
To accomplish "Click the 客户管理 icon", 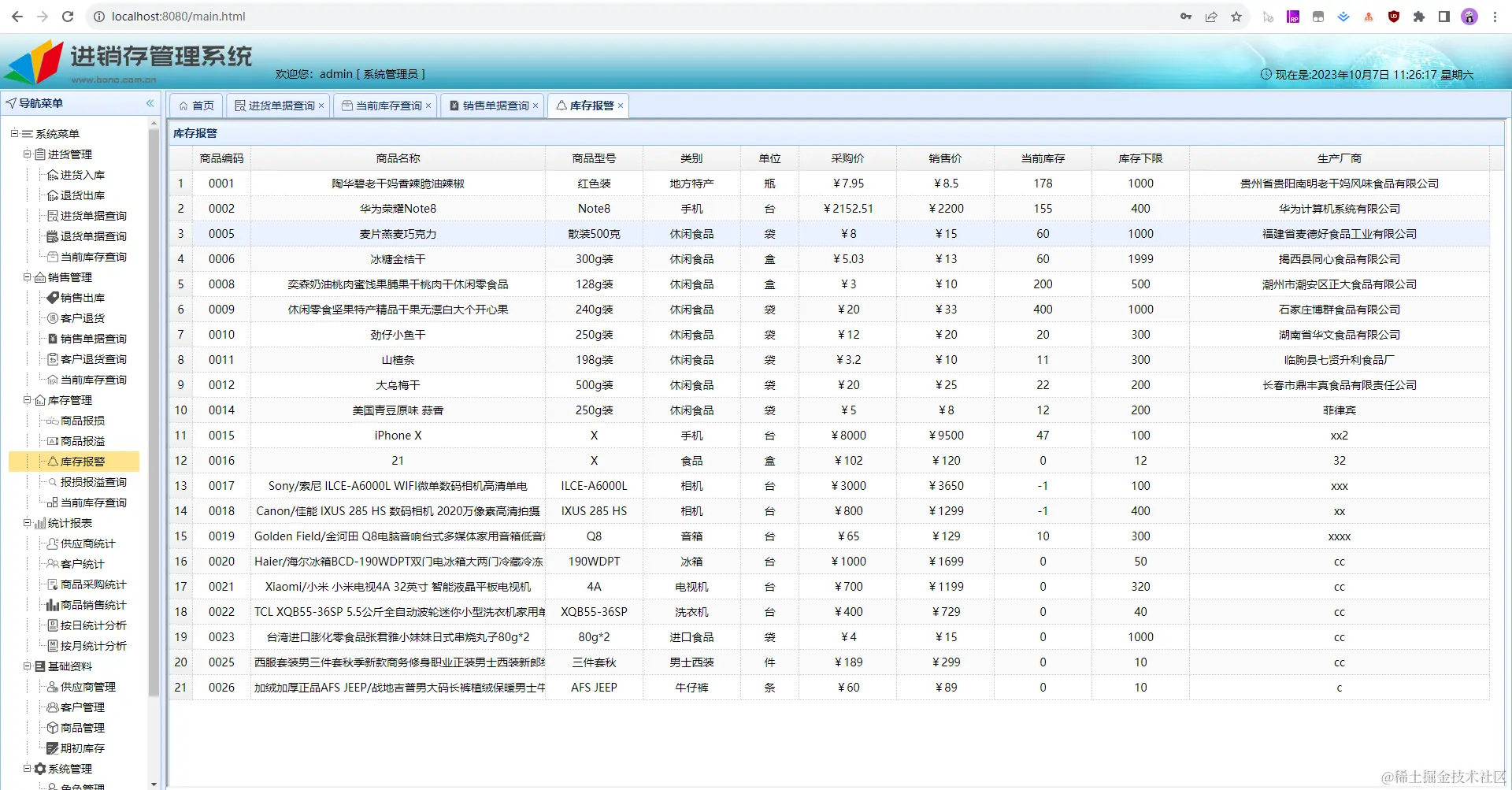I will coord(53,707).
